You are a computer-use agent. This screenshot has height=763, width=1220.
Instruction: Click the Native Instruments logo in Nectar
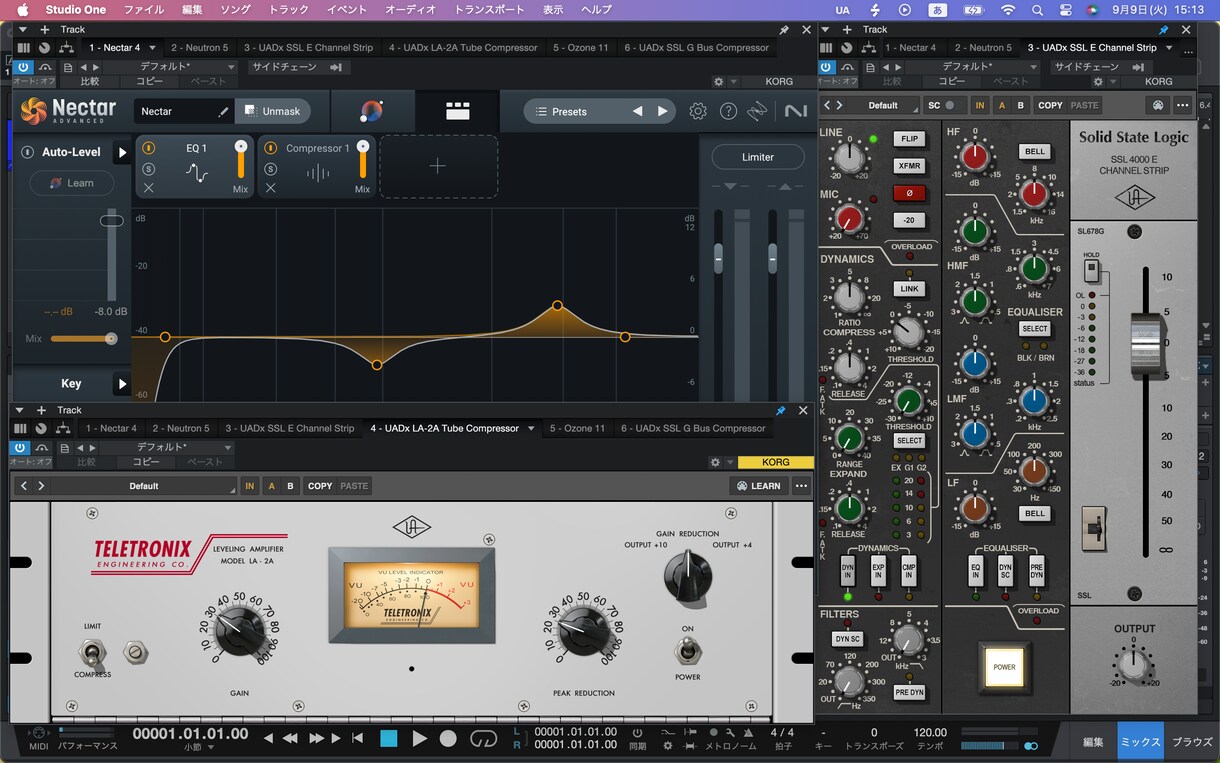point(796,111)
